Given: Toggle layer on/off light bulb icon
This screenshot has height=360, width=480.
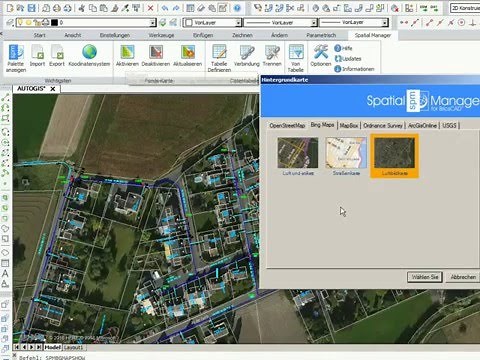Looking at the screenshot, I should [21, 22].
